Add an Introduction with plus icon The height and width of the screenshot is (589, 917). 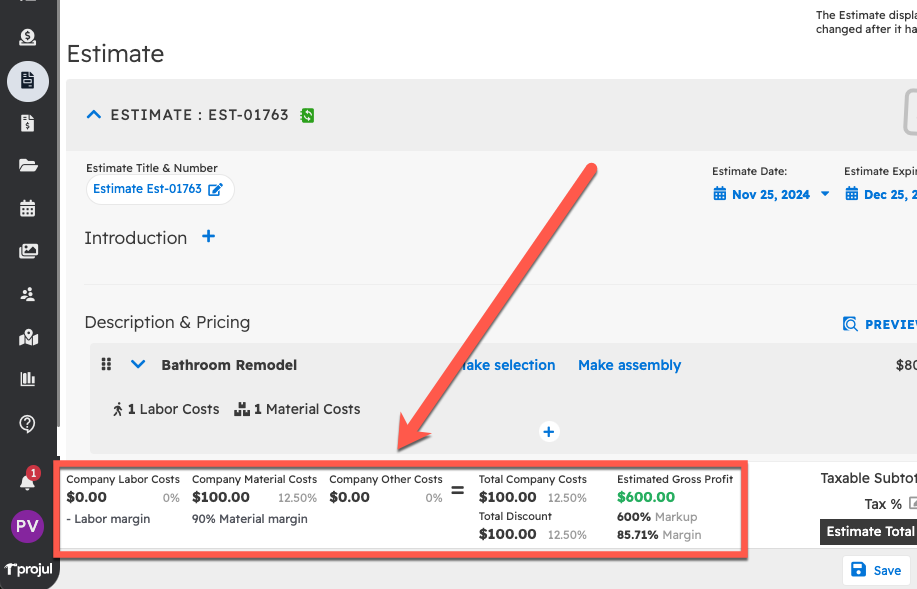pyautogui.click(x=209, y=237)
